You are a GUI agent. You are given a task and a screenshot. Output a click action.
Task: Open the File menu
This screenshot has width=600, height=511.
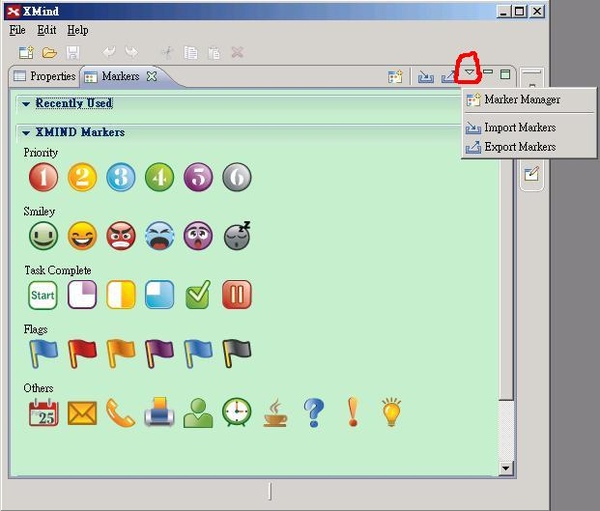pos(17,30)
